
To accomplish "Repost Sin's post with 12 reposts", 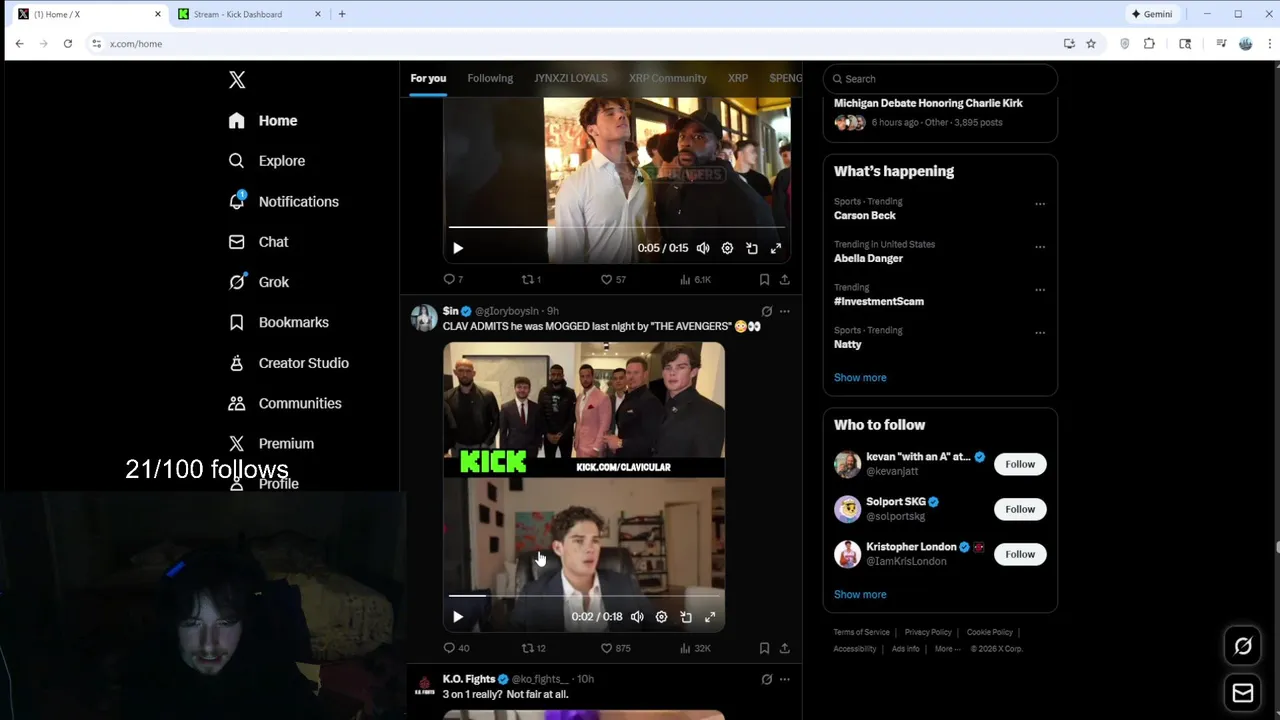I will (x=534, y=648).
